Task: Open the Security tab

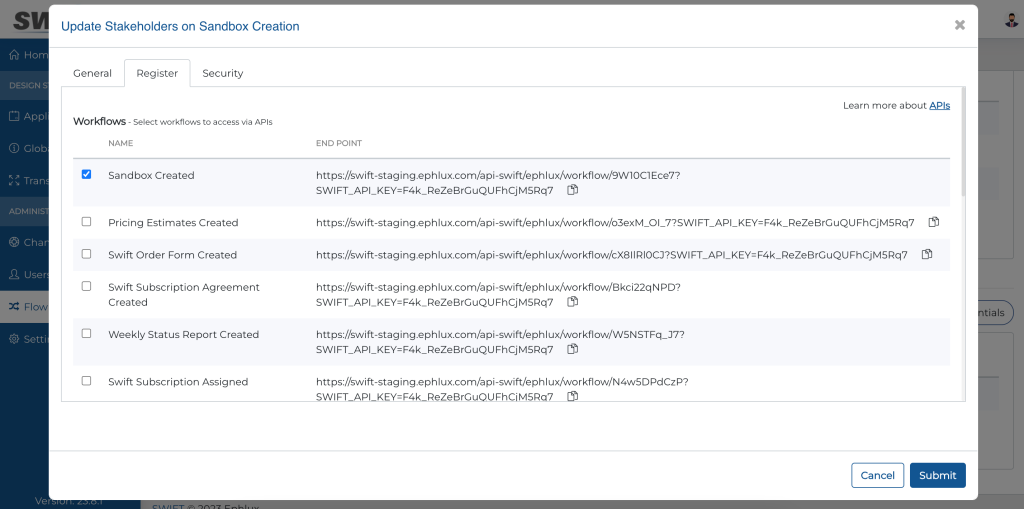Action: coord(223,73)
